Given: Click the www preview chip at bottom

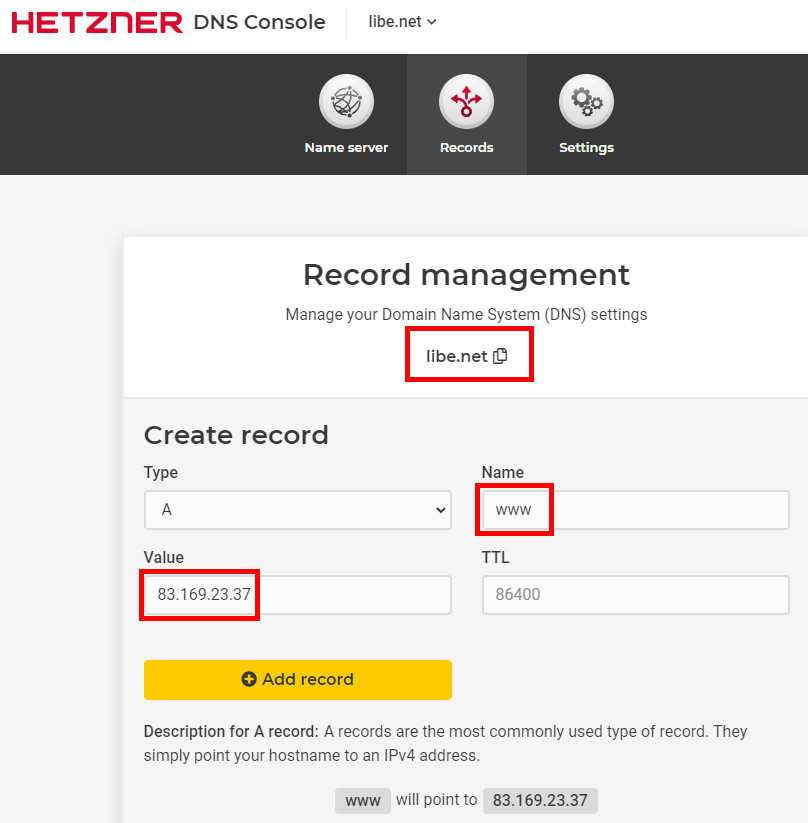Looking at the screenshot, I should (362, 801).
